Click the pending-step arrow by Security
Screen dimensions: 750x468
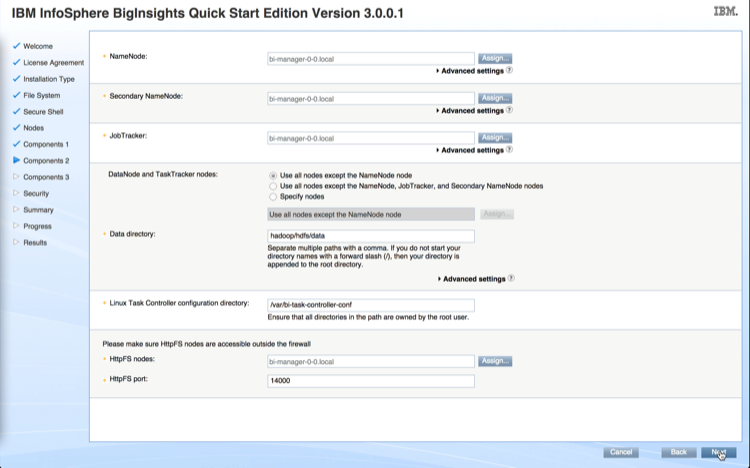(16, 193)
